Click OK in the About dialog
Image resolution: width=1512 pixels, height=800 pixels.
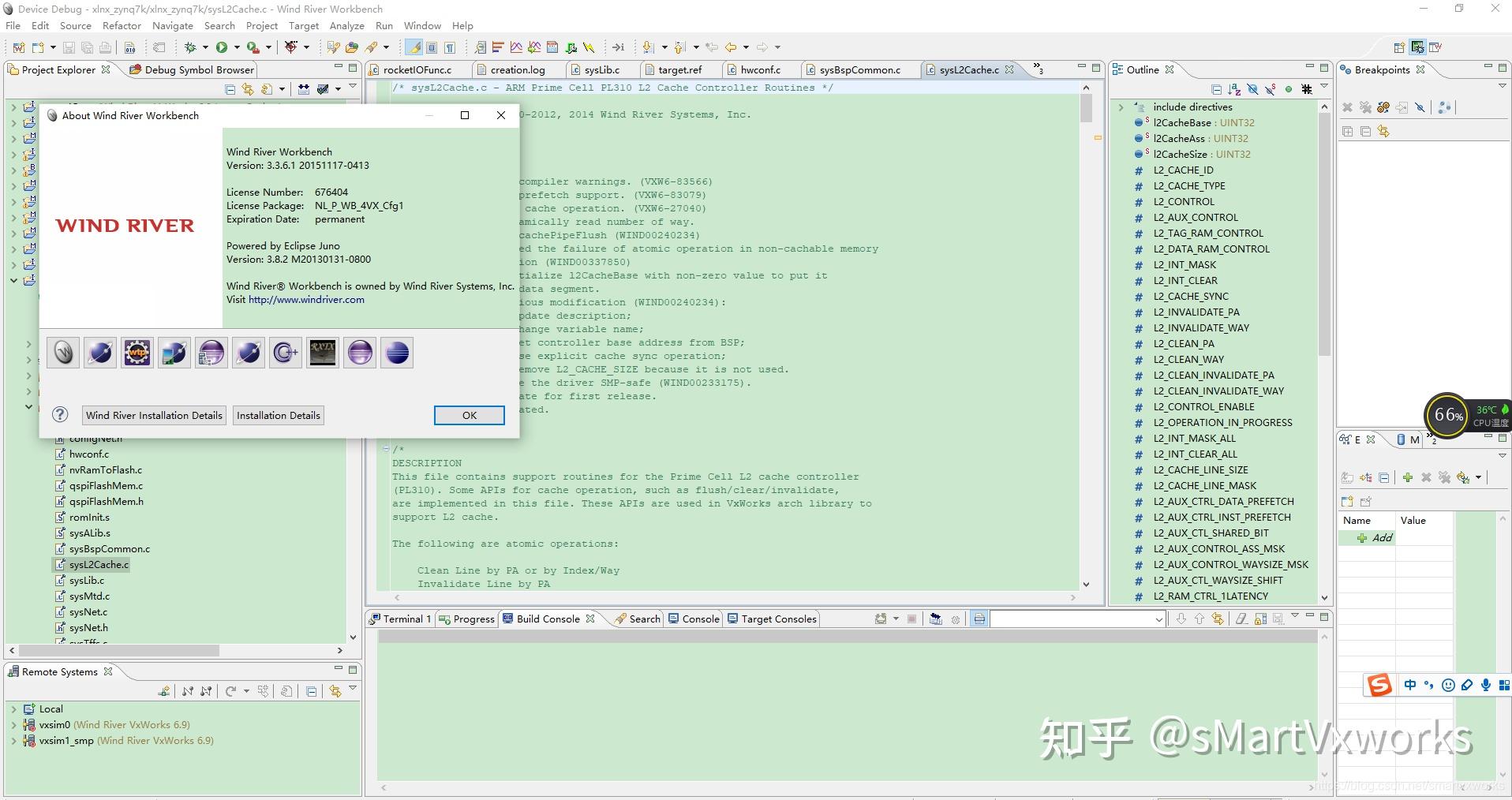pyautogui.click(x=469, y=415)
